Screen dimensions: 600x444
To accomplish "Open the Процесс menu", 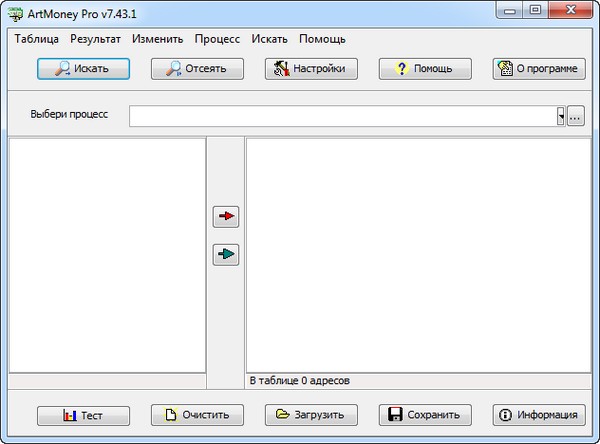I will [x=217, y=39].
